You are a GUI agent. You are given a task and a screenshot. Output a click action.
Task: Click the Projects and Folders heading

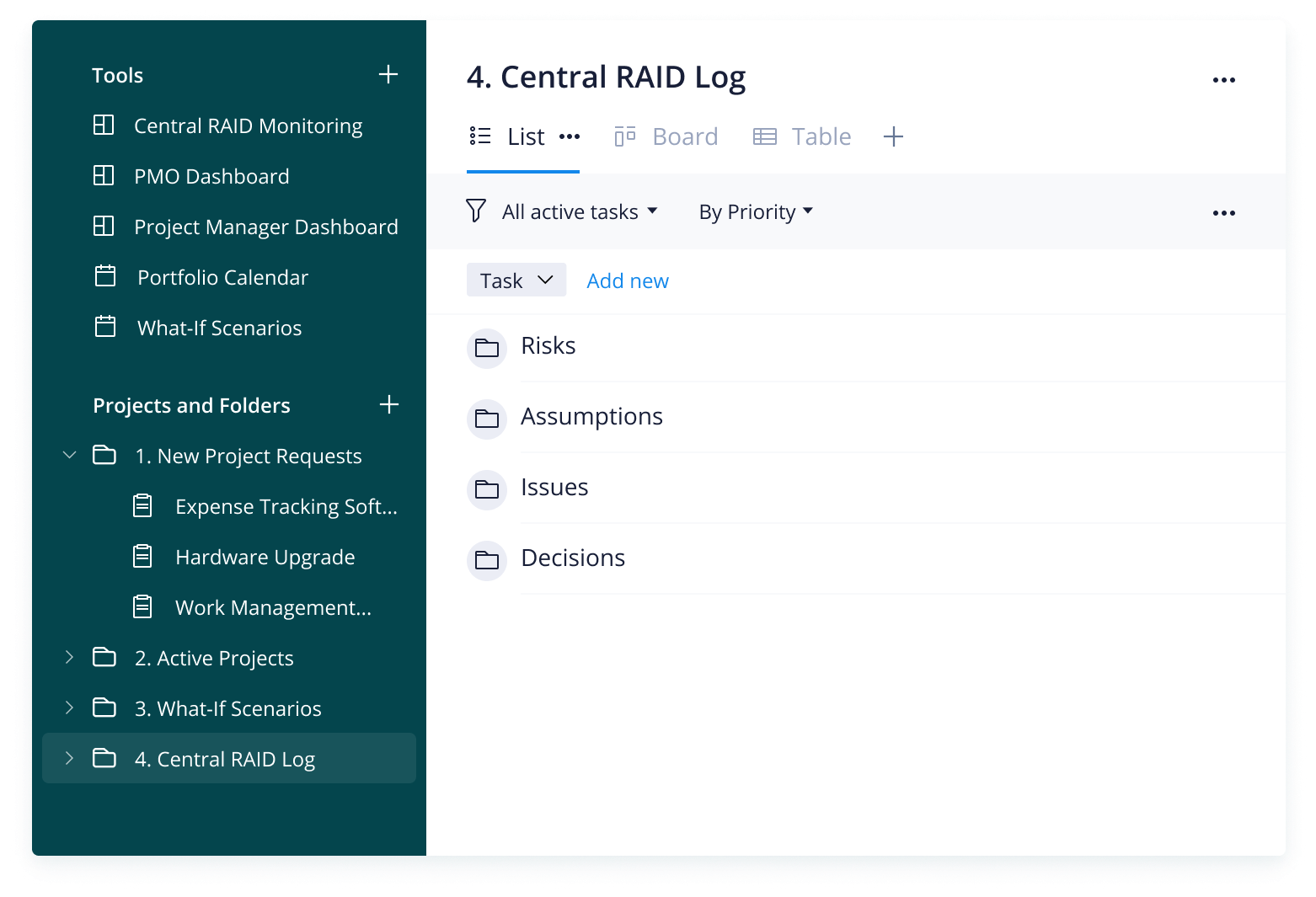click(191, 405)
